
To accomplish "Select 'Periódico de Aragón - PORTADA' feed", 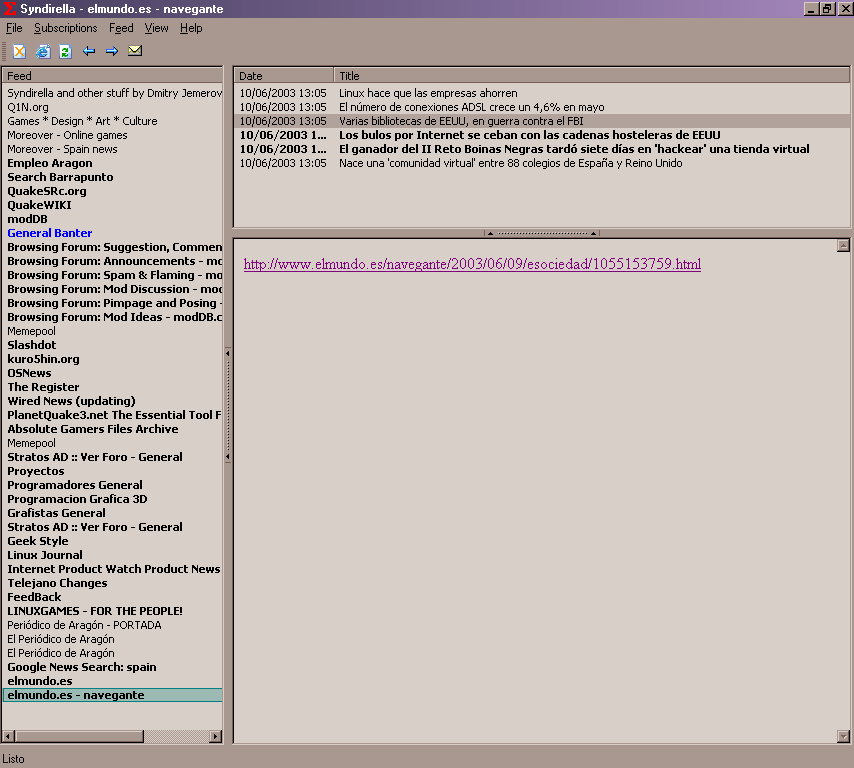I will point(113,625).
